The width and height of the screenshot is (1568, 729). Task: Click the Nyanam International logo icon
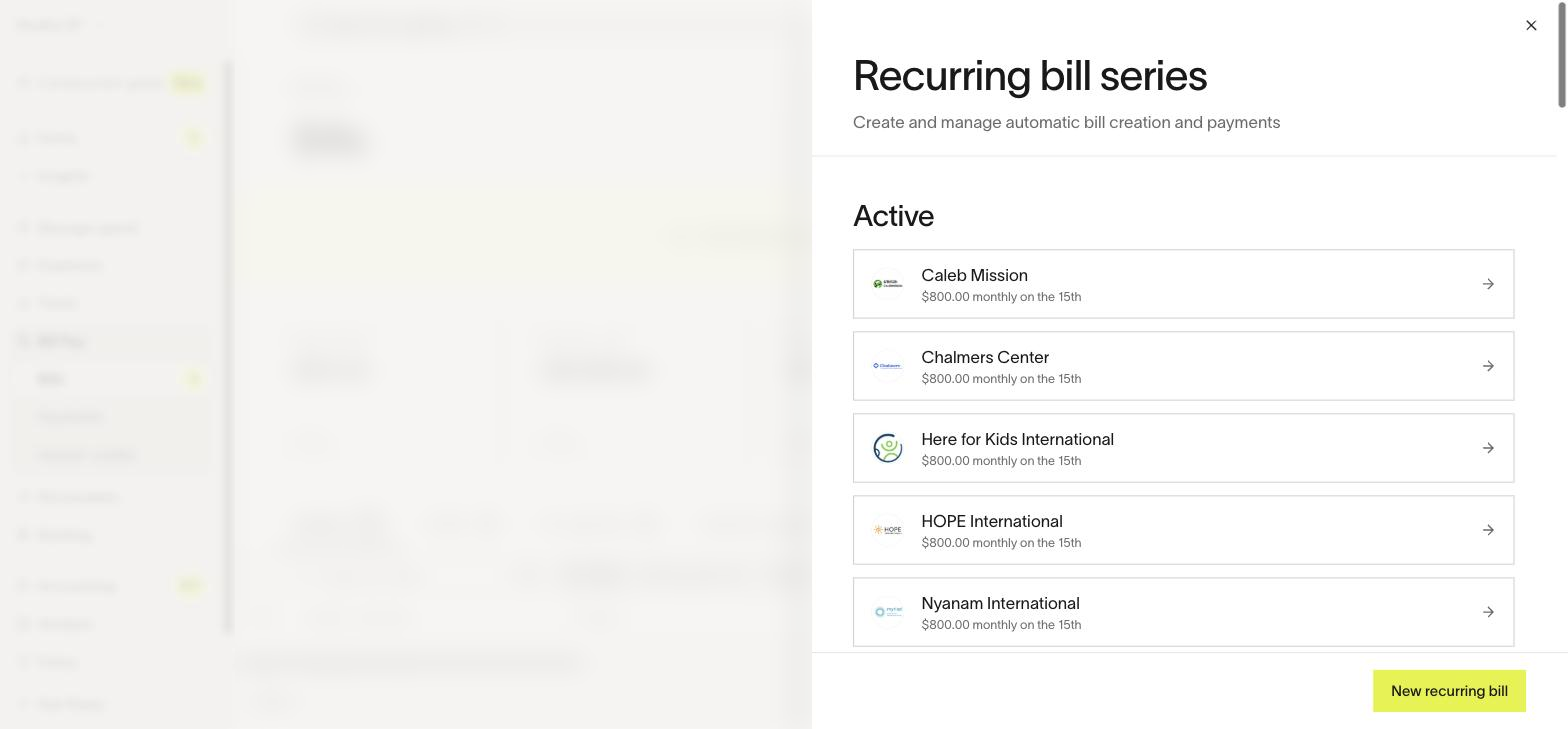point(888,612)
